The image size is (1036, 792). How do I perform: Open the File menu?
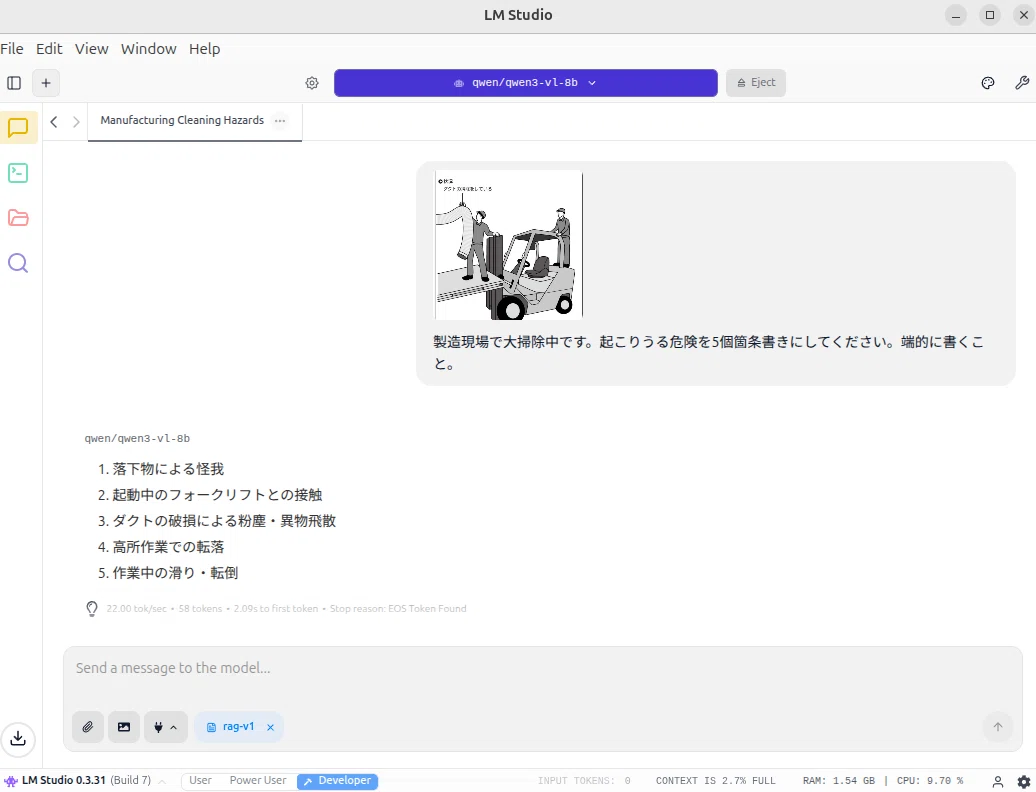[x=12, y=49]
